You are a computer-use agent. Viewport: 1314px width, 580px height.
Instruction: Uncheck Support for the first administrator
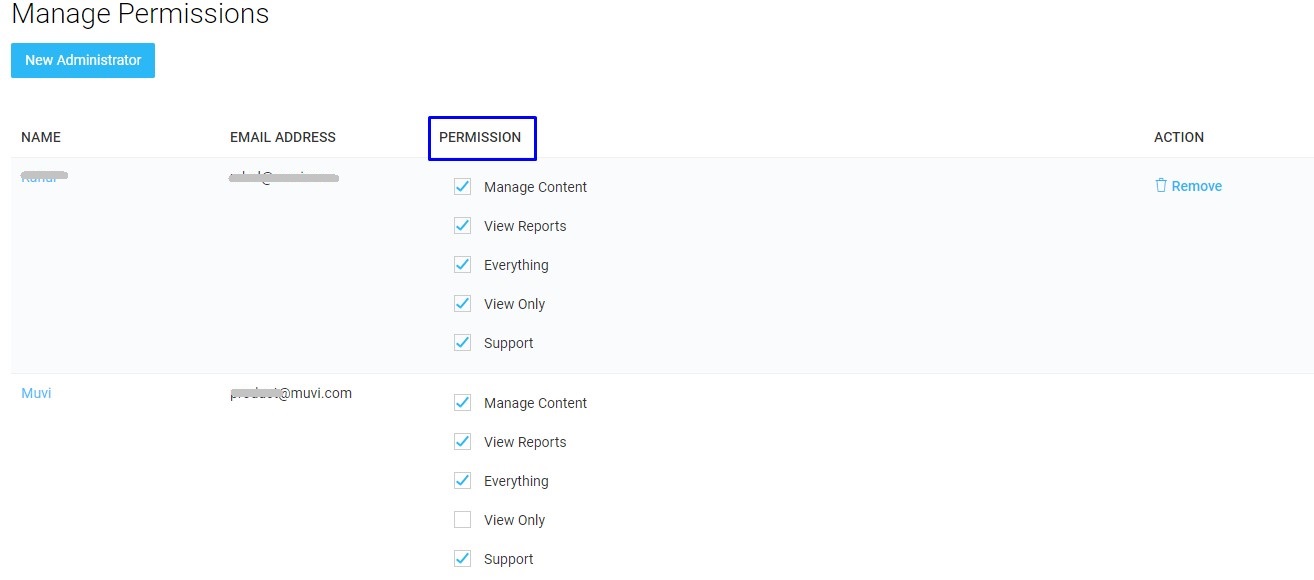click(x=462, y=343)
